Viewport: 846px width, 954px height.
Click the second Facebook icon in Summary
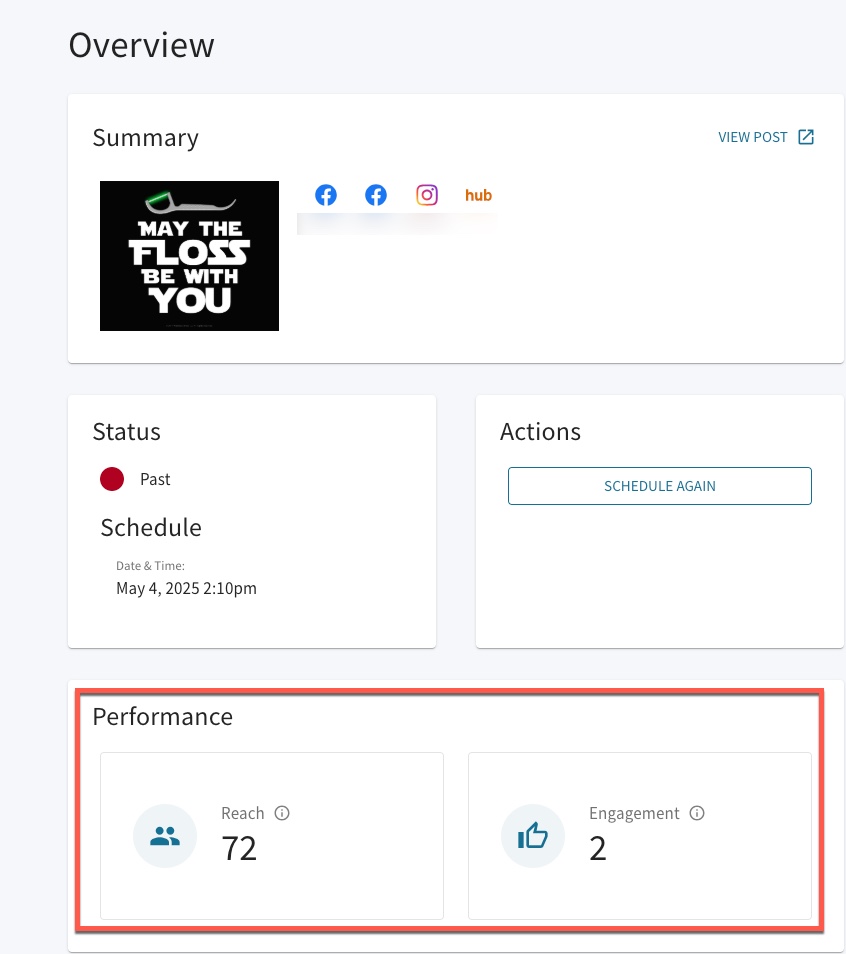[376, 195]
